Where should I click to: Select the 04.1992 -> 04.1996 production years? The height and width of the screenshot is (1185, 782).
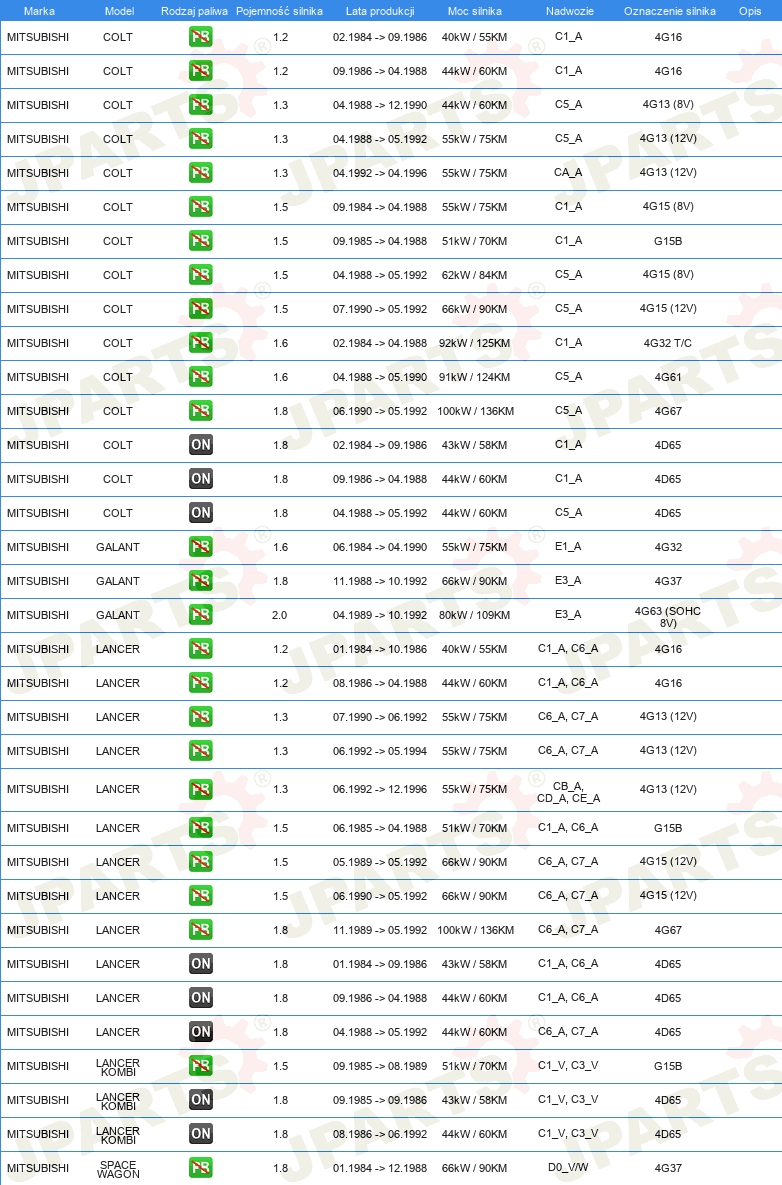click(380, 173)
